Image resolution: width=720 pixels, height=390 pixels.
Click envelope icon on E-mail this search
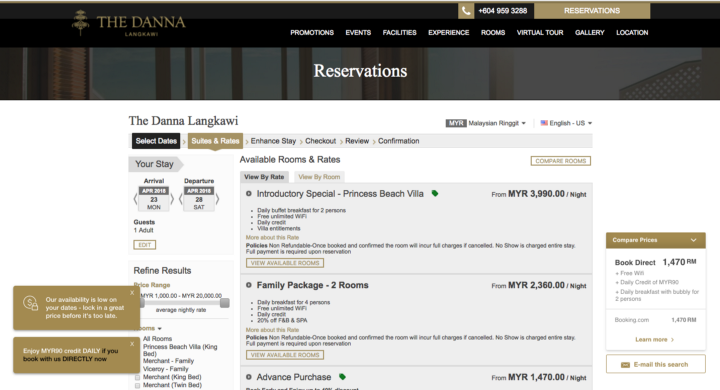(x=625, y=365)
